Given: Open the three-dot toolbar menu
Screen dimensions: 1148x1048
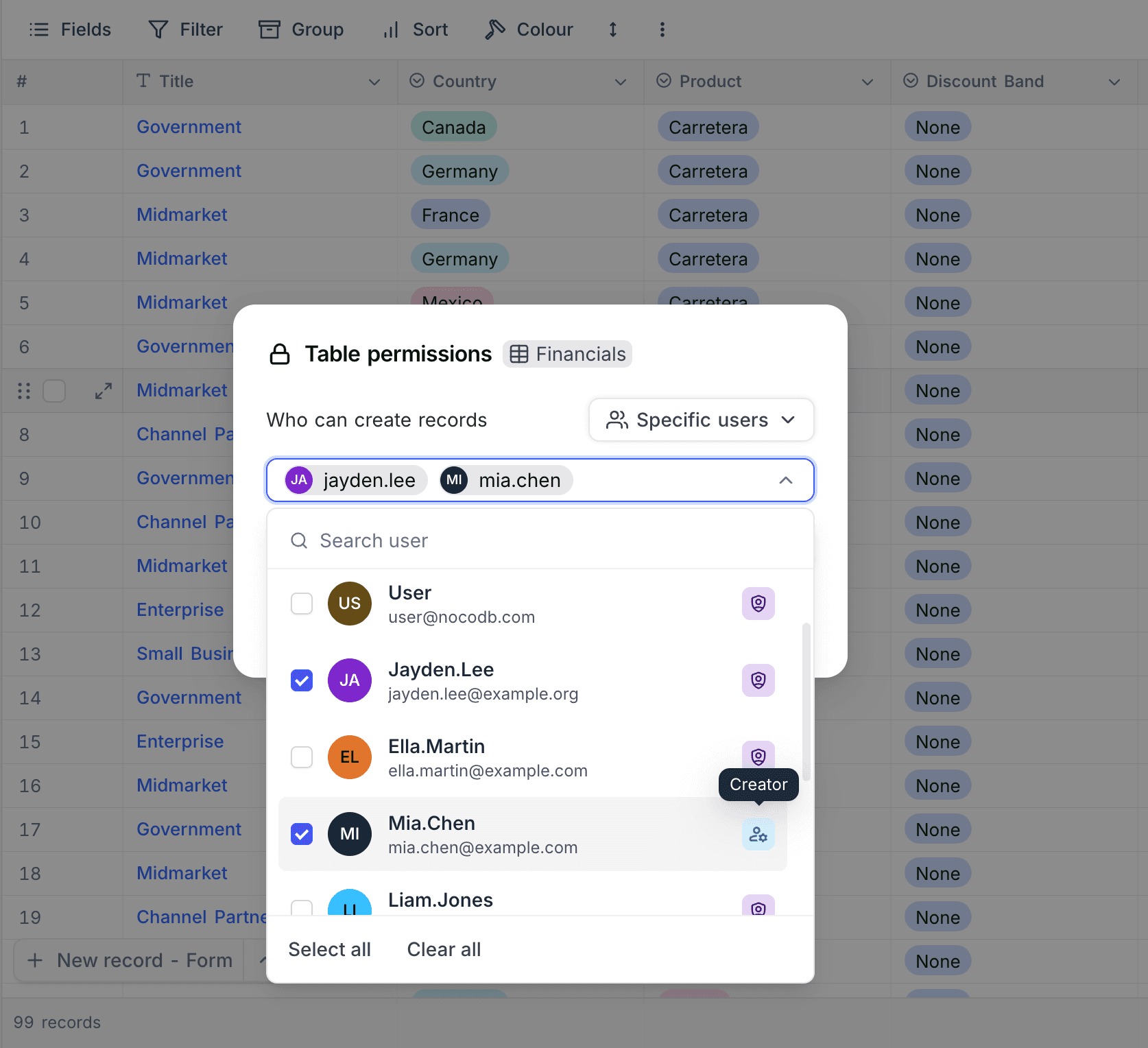Looking at the screenshot, I should coord(662,29).
